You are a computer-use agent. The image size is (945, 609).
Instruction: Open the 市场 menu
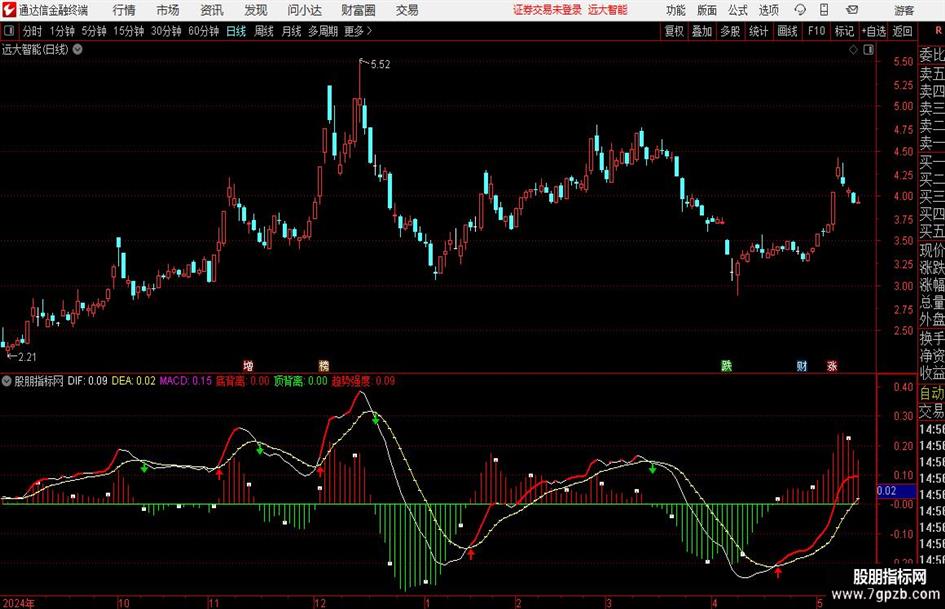coord(168,10)
